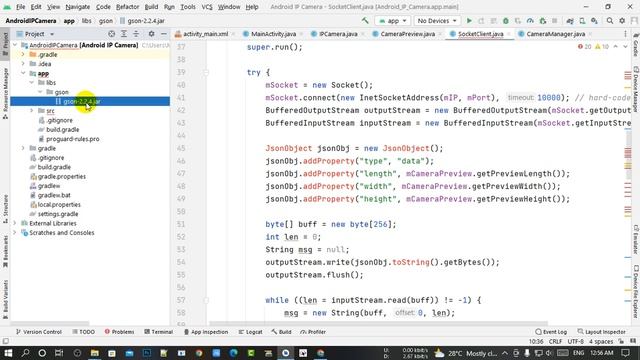The height and width of the screenshot is (360, 640).
Task: Open the VCS menu
Action: click(207, 7)
